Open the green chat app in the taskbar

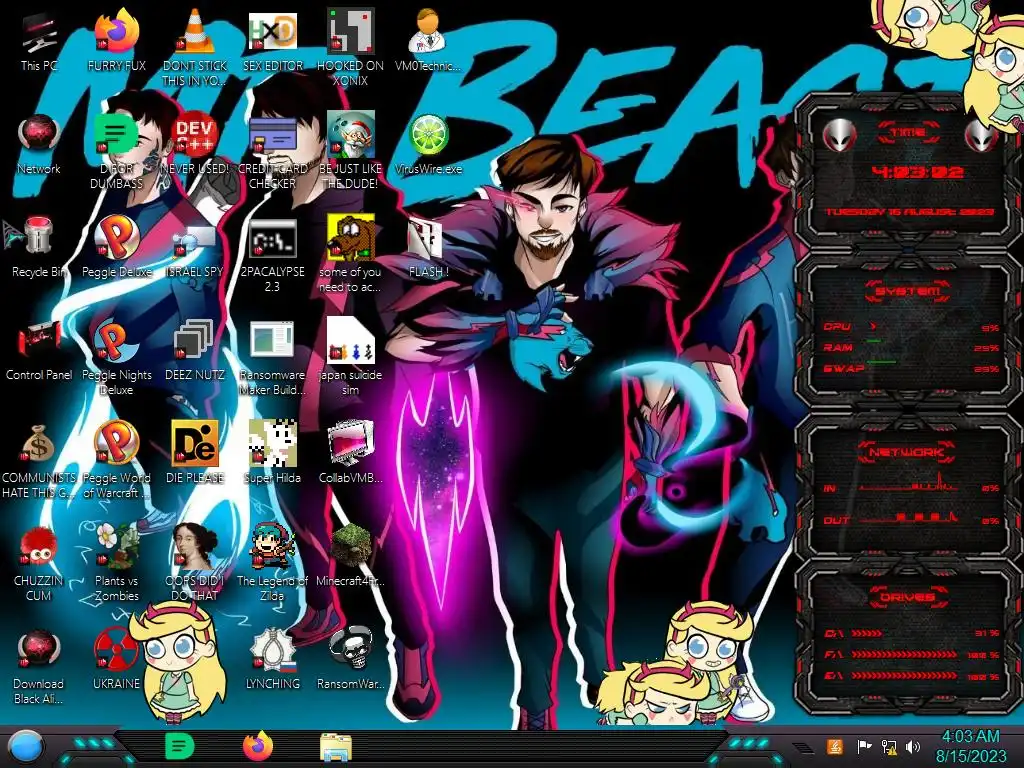tap(180, 746)
